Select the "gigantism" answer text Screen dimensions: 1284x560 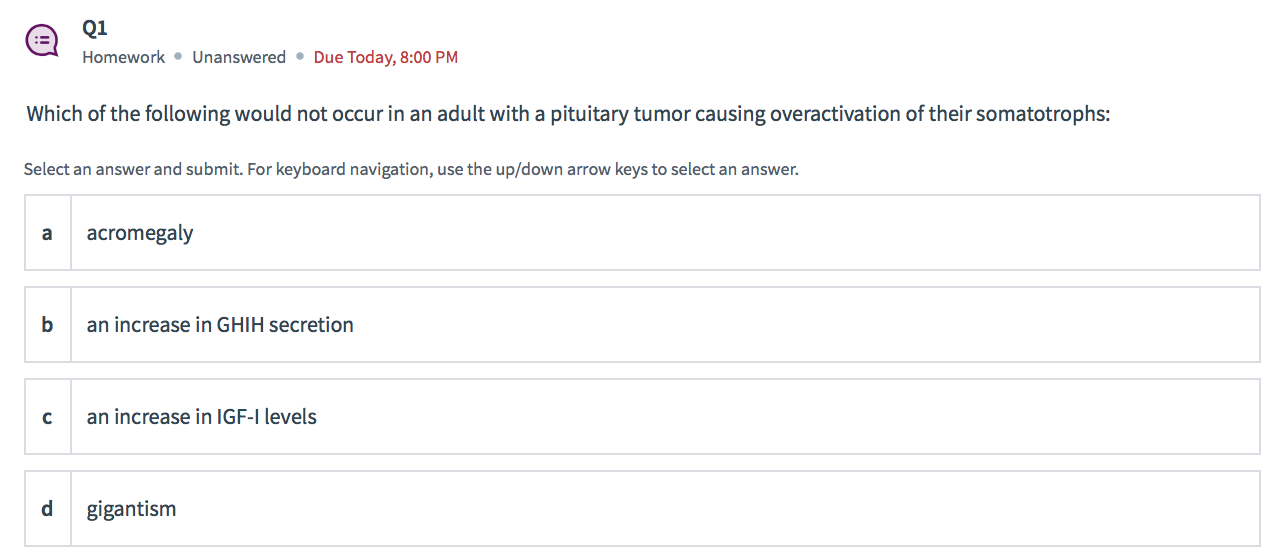pos(131,509)
